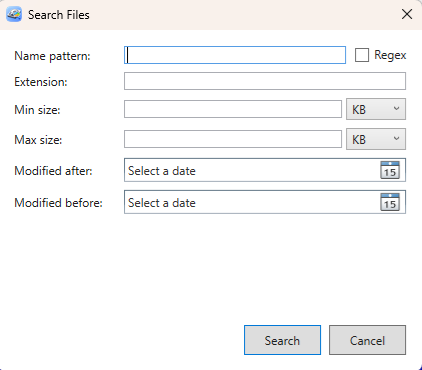Click the Extension label
The image size is (422, 370).
pos(41,82)
